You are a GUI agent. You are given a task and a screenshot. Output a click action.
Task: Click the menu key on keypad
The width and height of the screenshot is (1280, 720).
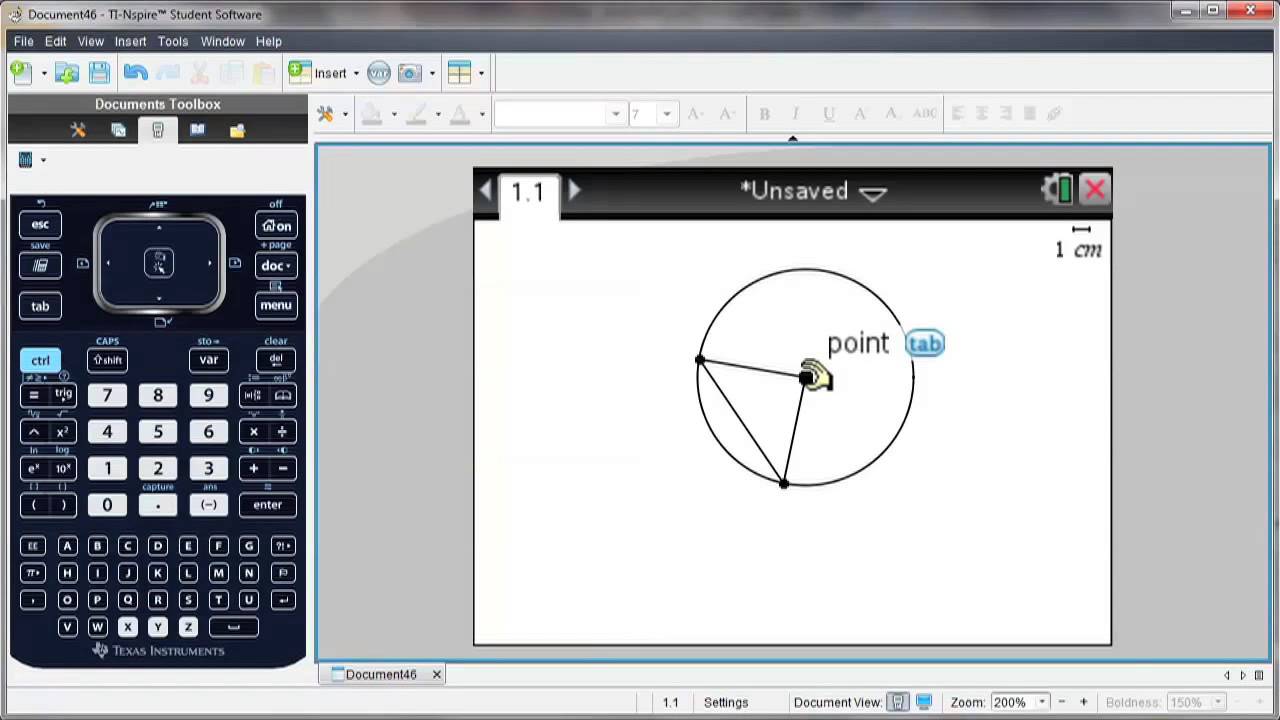coord(276,305)
